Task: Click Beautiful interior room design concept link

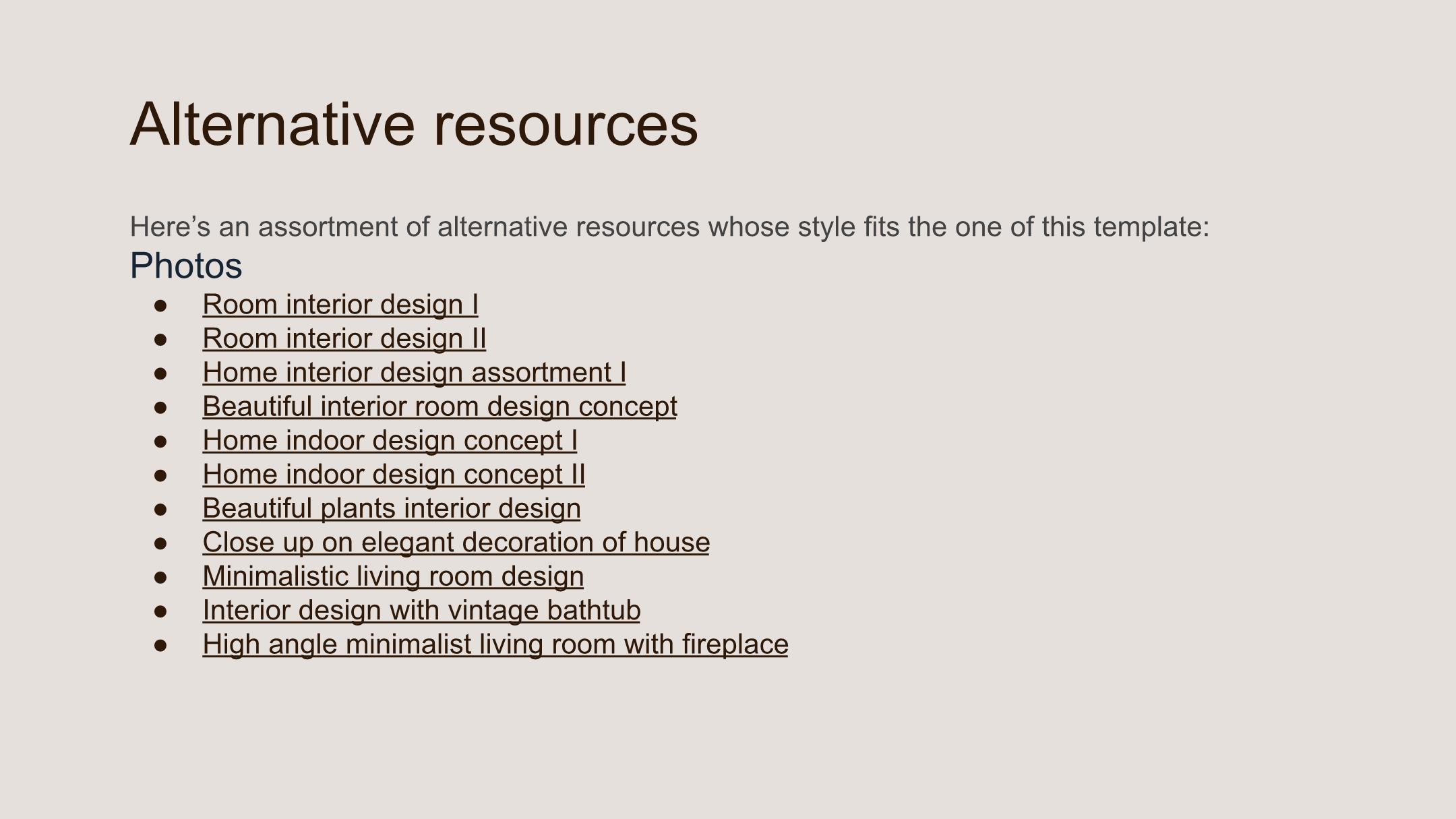Action: (439, 406)
